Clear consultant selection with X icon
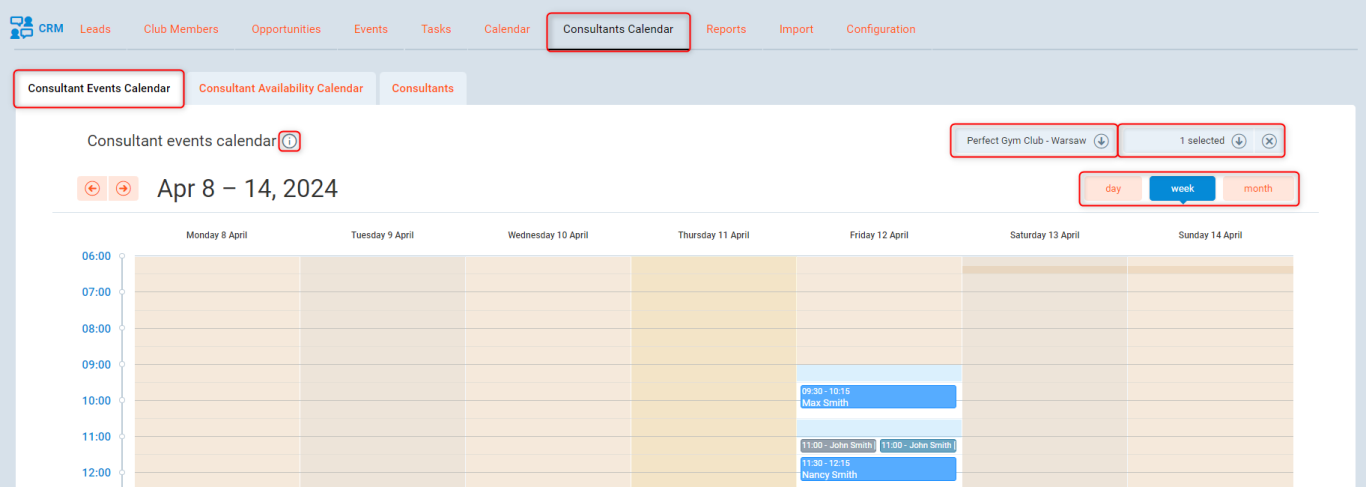This screenshot has height=487, width=1366. point(1269,141)
